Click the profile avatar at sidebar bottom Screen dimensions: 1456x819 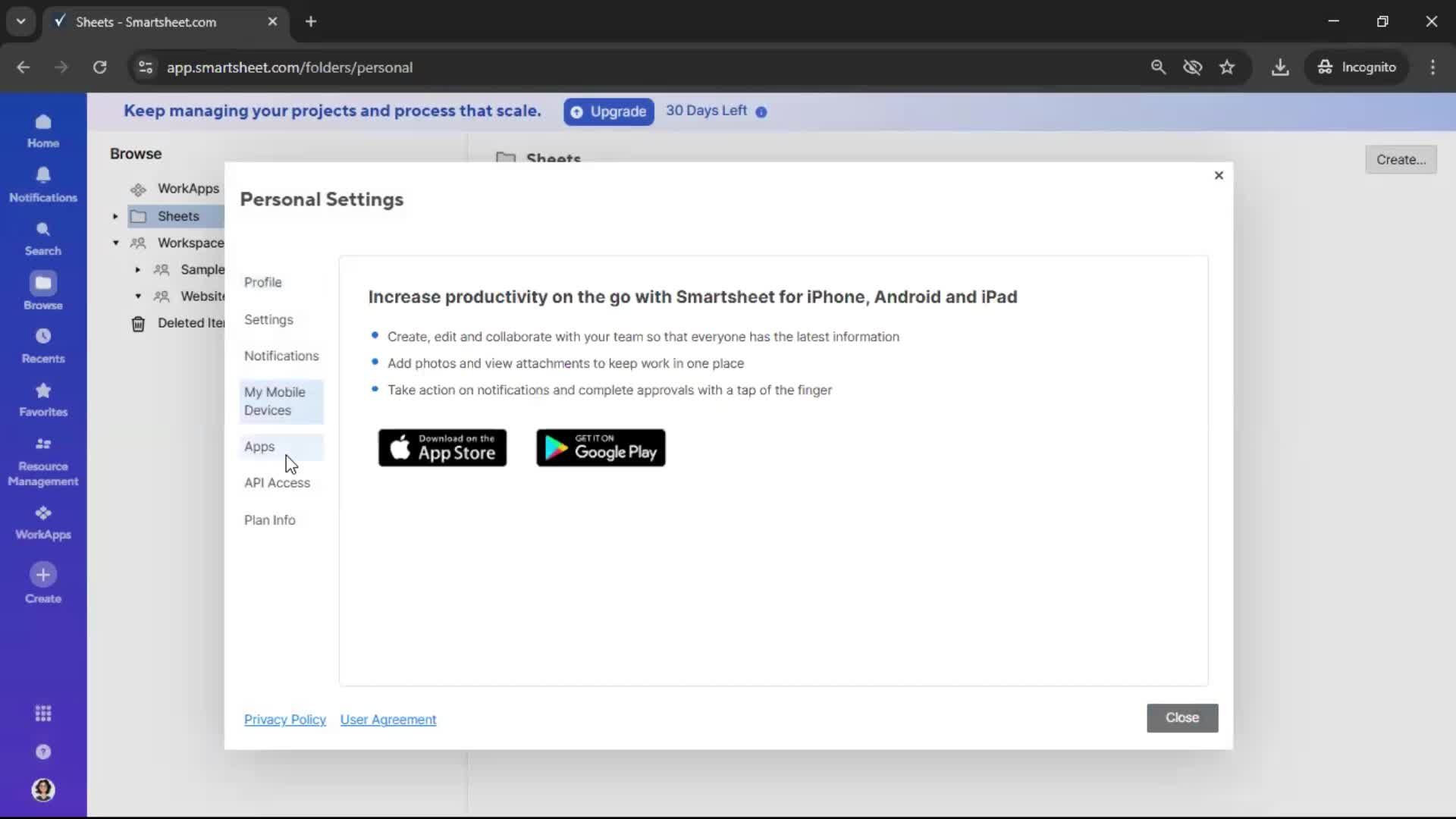tap(43, 790)
